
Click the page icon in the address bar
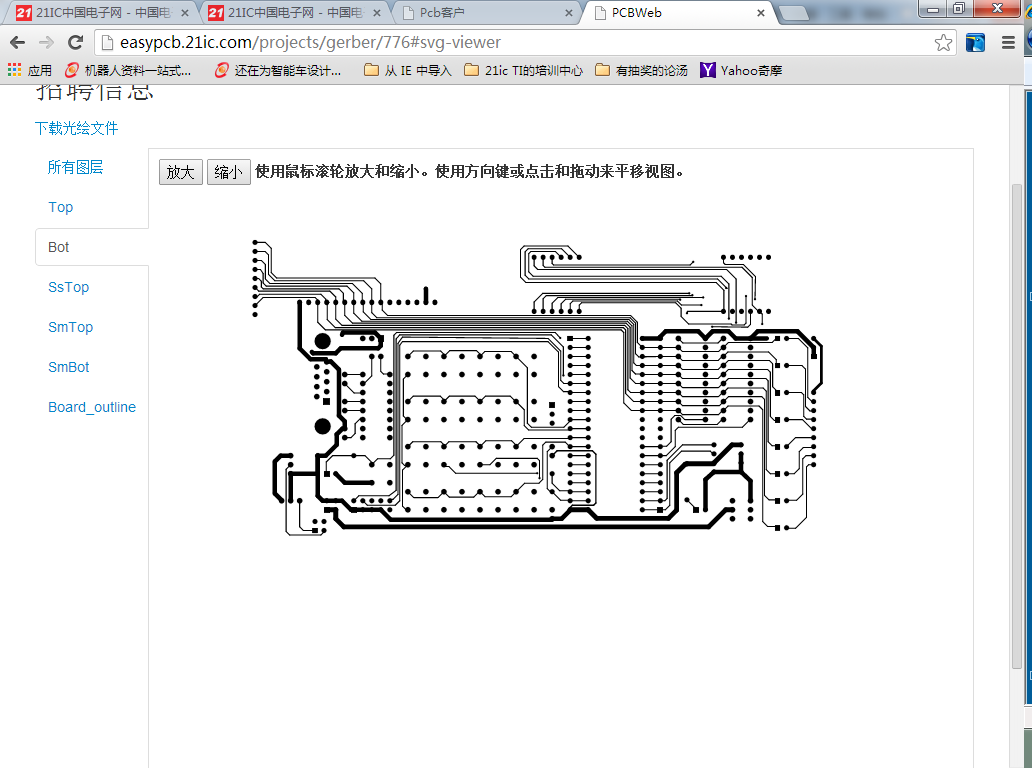107,43
